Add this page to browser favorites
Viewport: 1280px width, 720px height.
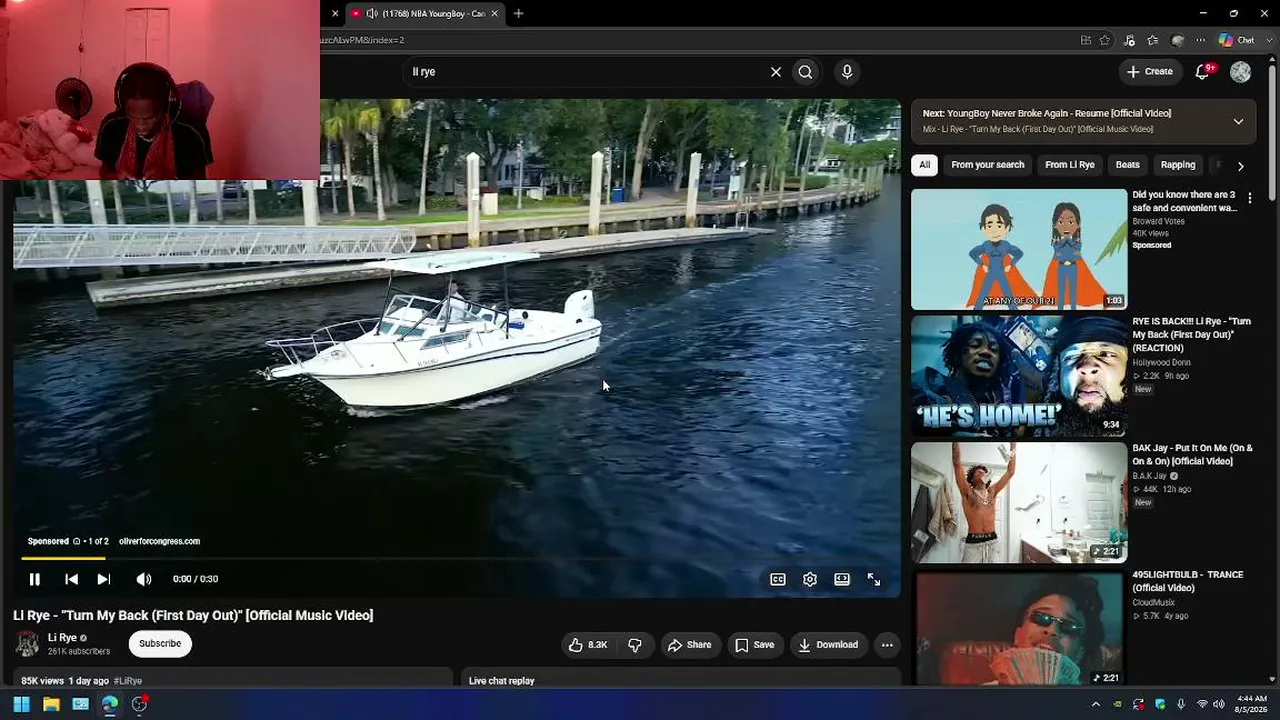click(1105, 40)
